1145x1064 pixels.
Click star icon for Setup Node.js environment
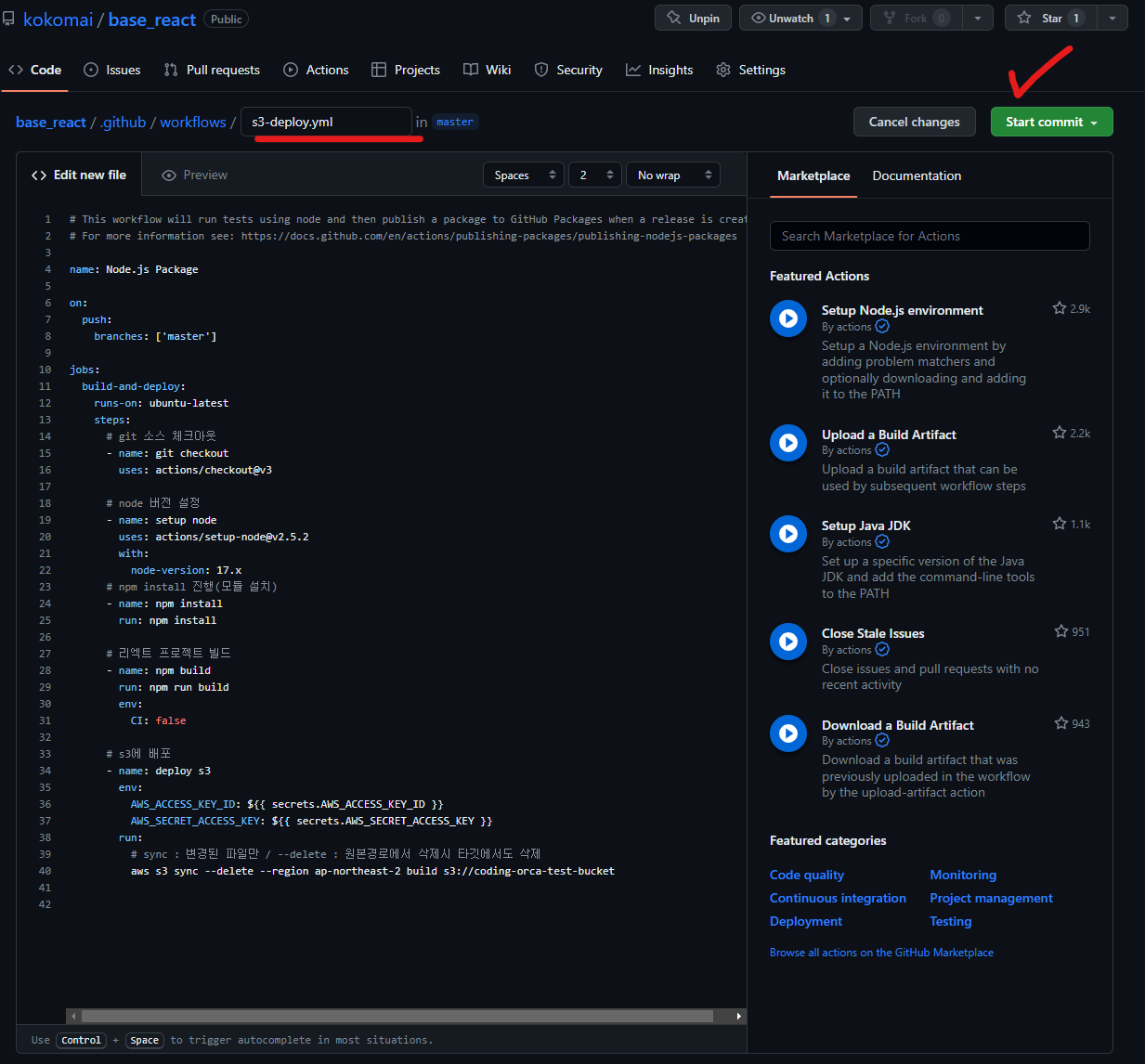click(1060, 308)
